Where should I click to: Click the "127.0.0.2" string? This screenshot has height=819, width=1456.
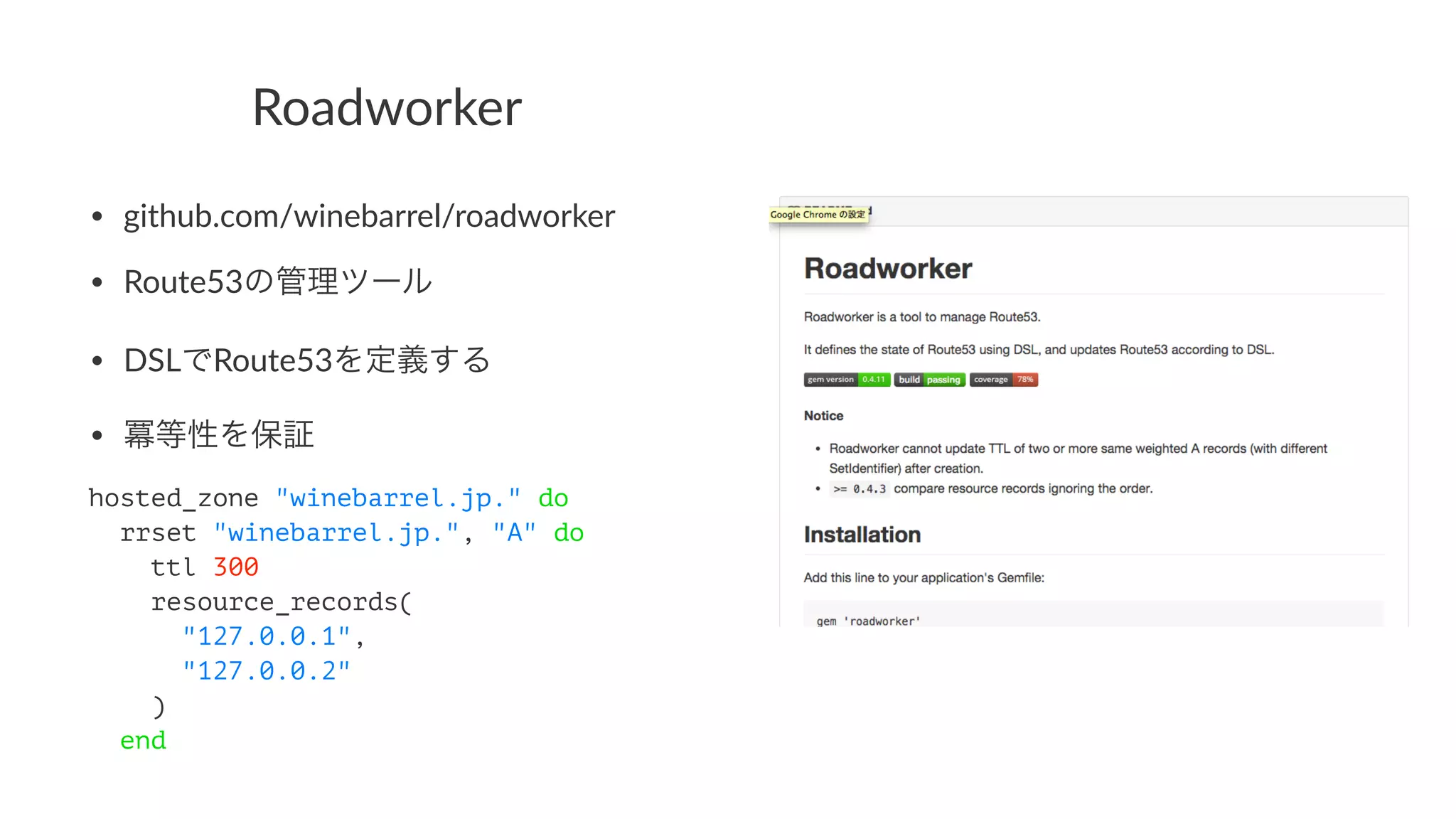pyautogui.click(x=267, y=671)
